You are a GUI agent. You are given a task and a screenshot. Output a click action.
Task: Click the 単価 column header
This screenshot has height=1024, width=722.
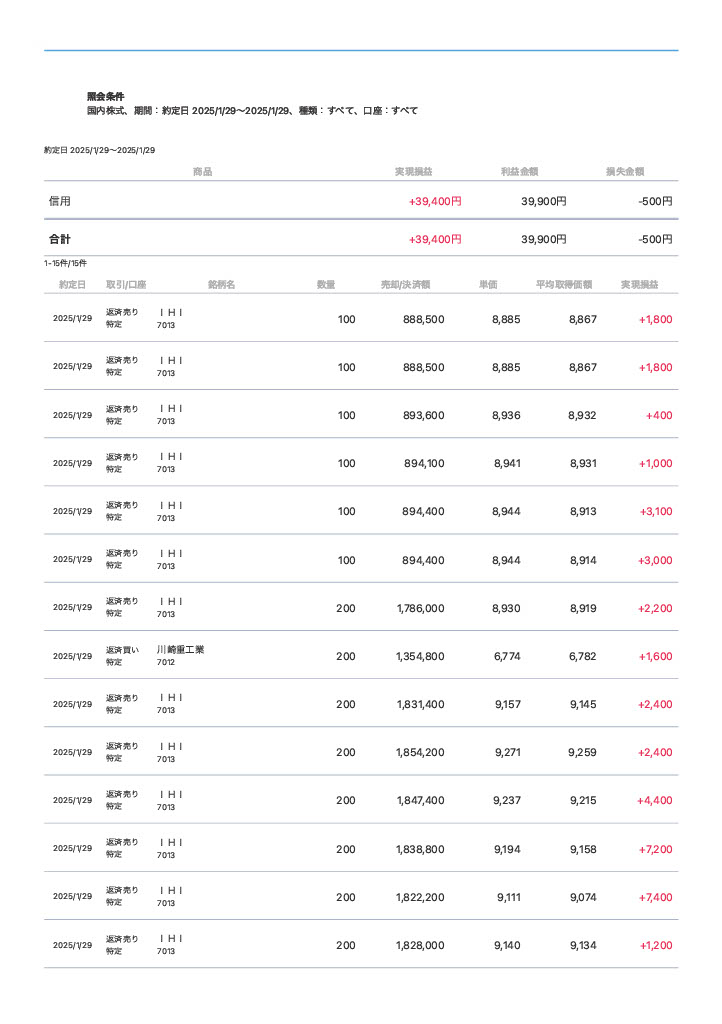(x=488, y=285)
